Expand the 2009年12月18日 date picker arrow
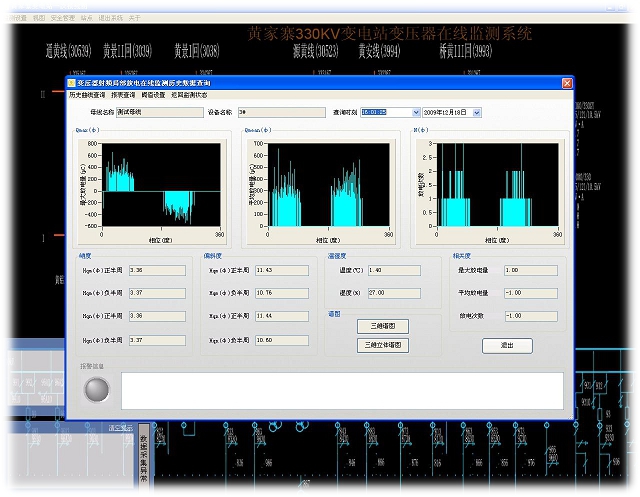This screenshot has height=497, width=640. pyautogui.click(x=477, y=112)
